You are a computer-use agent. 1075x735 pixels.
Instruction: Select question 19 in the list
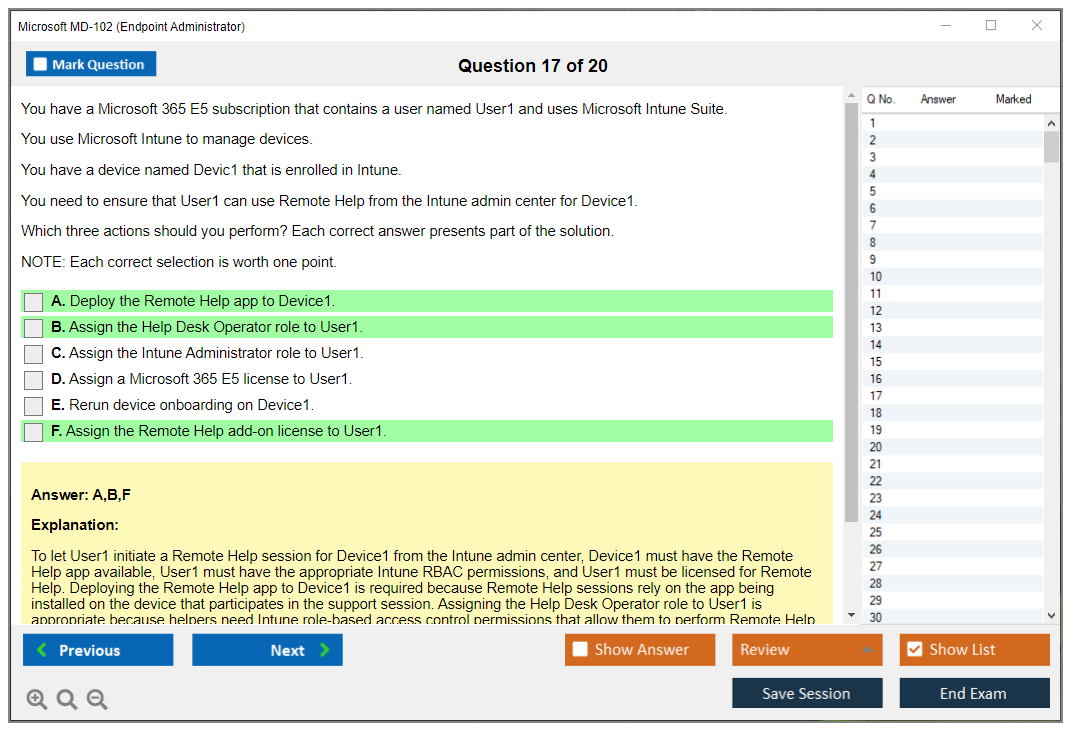point(953,431)
